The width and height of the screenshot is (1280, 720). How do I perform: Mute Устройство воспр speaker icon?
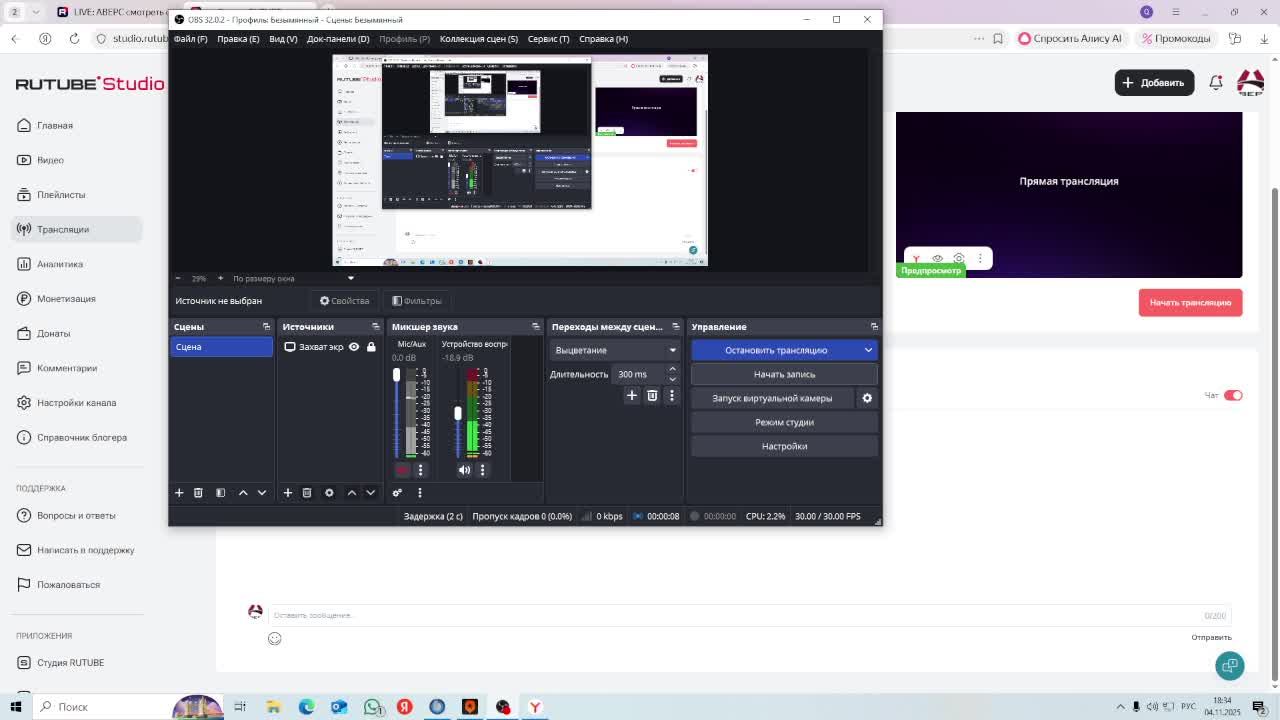(464, 470)
